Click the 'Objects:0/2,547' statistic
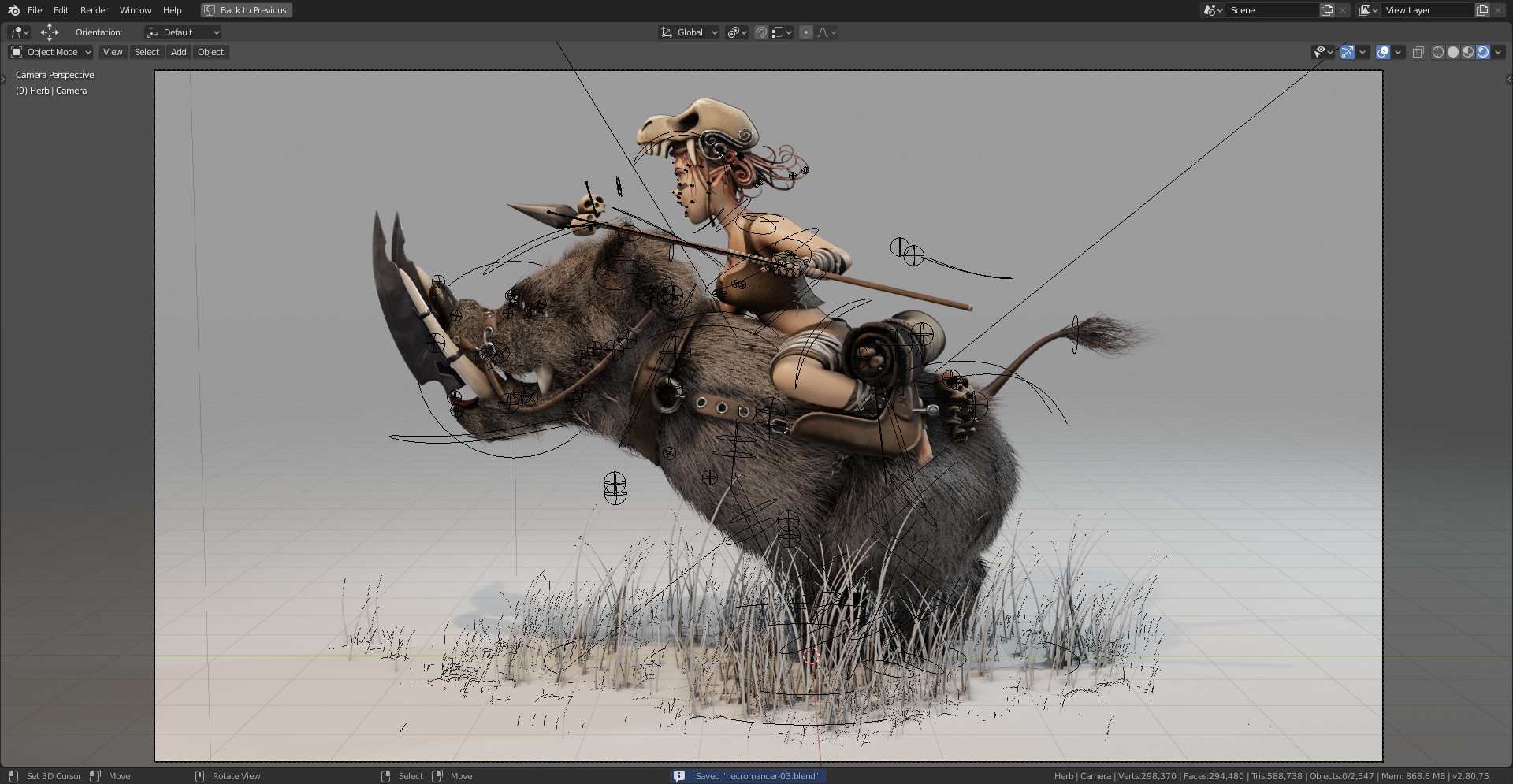Image resolution: width=1513 pixels, height=784 pixels. tap(1341, 776)
